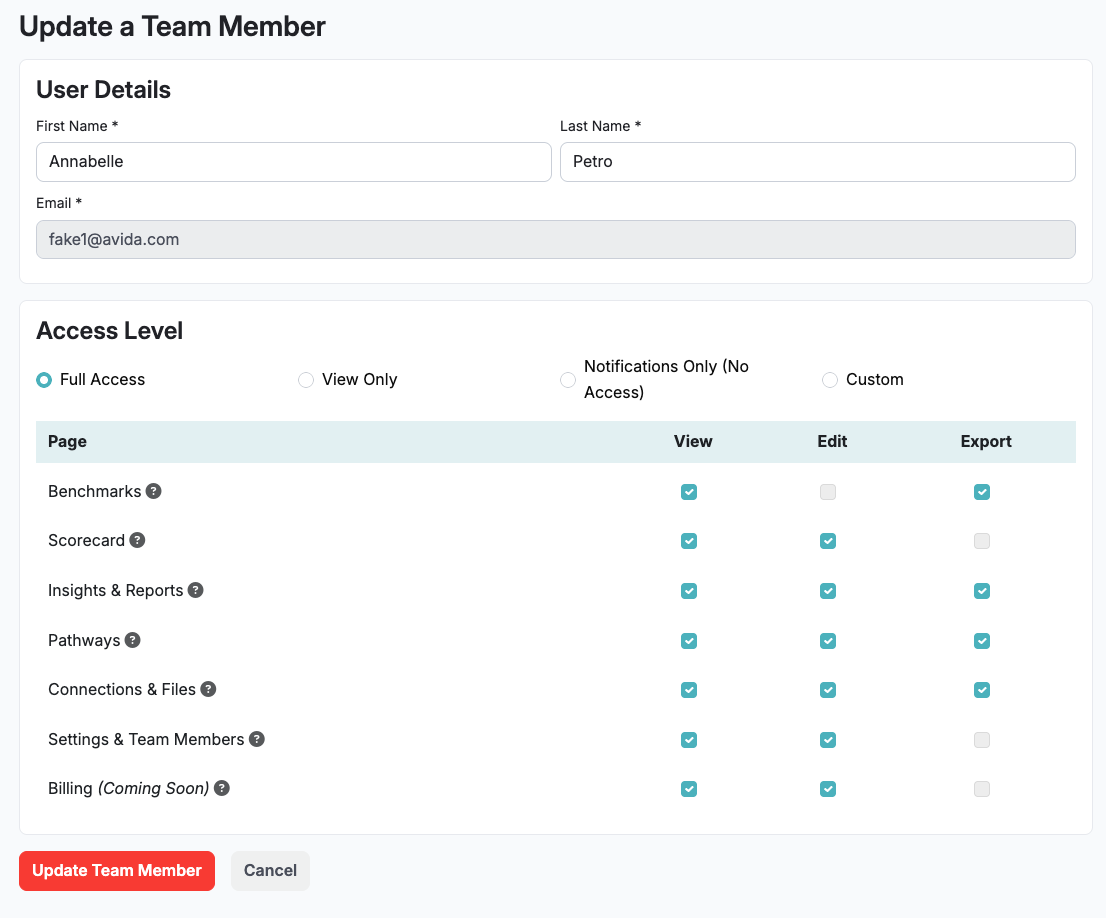Click the Billing (Coming Soon) help icon

click(x=222, y=788)
